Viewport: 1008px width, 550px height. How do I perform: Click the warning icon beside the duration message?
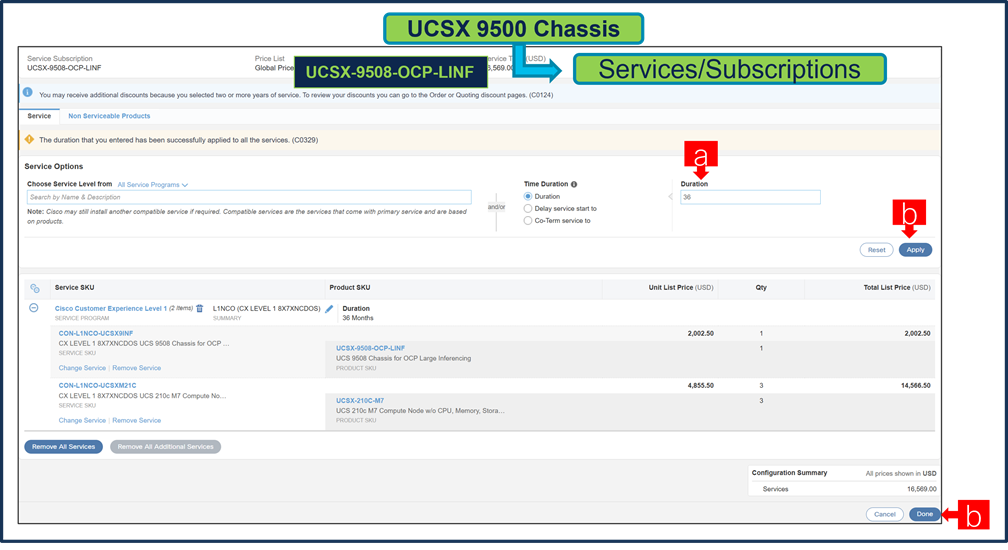29,139
